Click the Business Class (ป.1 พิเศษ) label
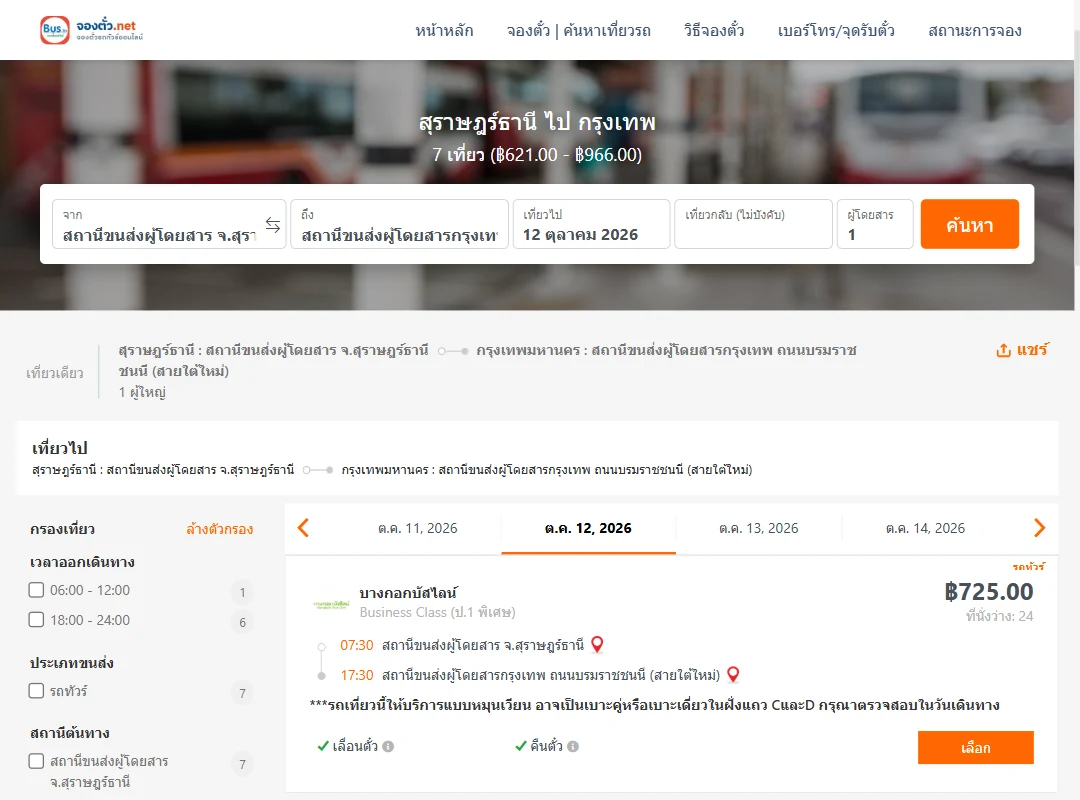The image size is (1080, 800). 437,613
